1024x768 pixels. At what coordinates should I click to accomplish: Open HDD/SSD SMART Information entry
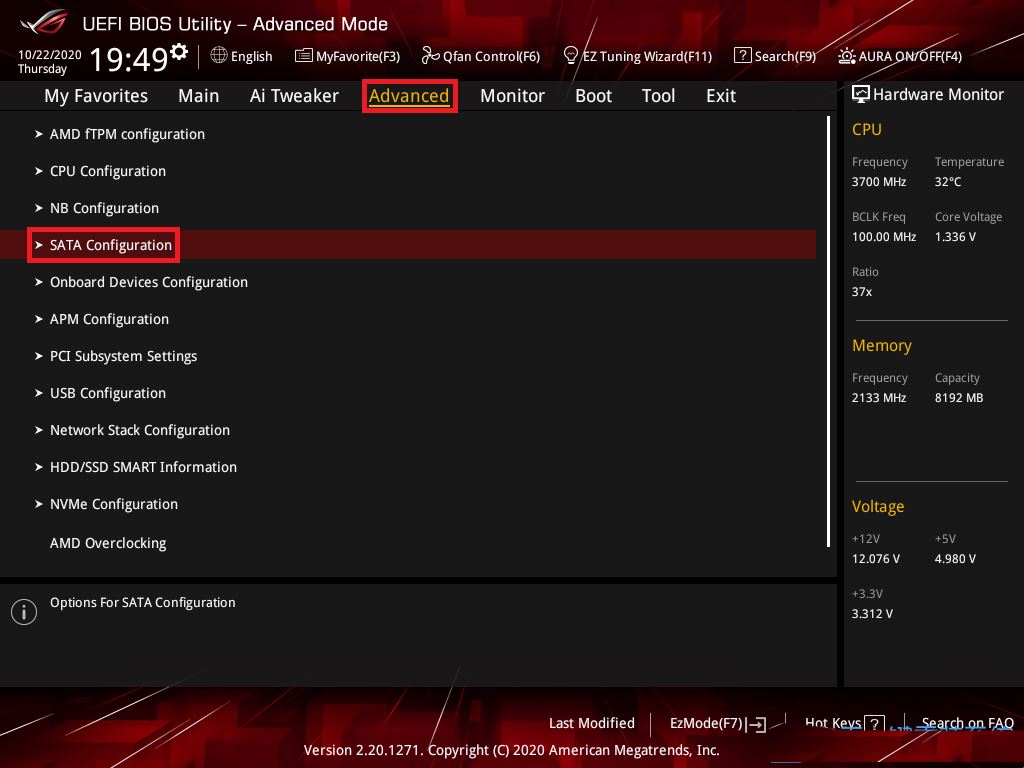click(143, 467)
